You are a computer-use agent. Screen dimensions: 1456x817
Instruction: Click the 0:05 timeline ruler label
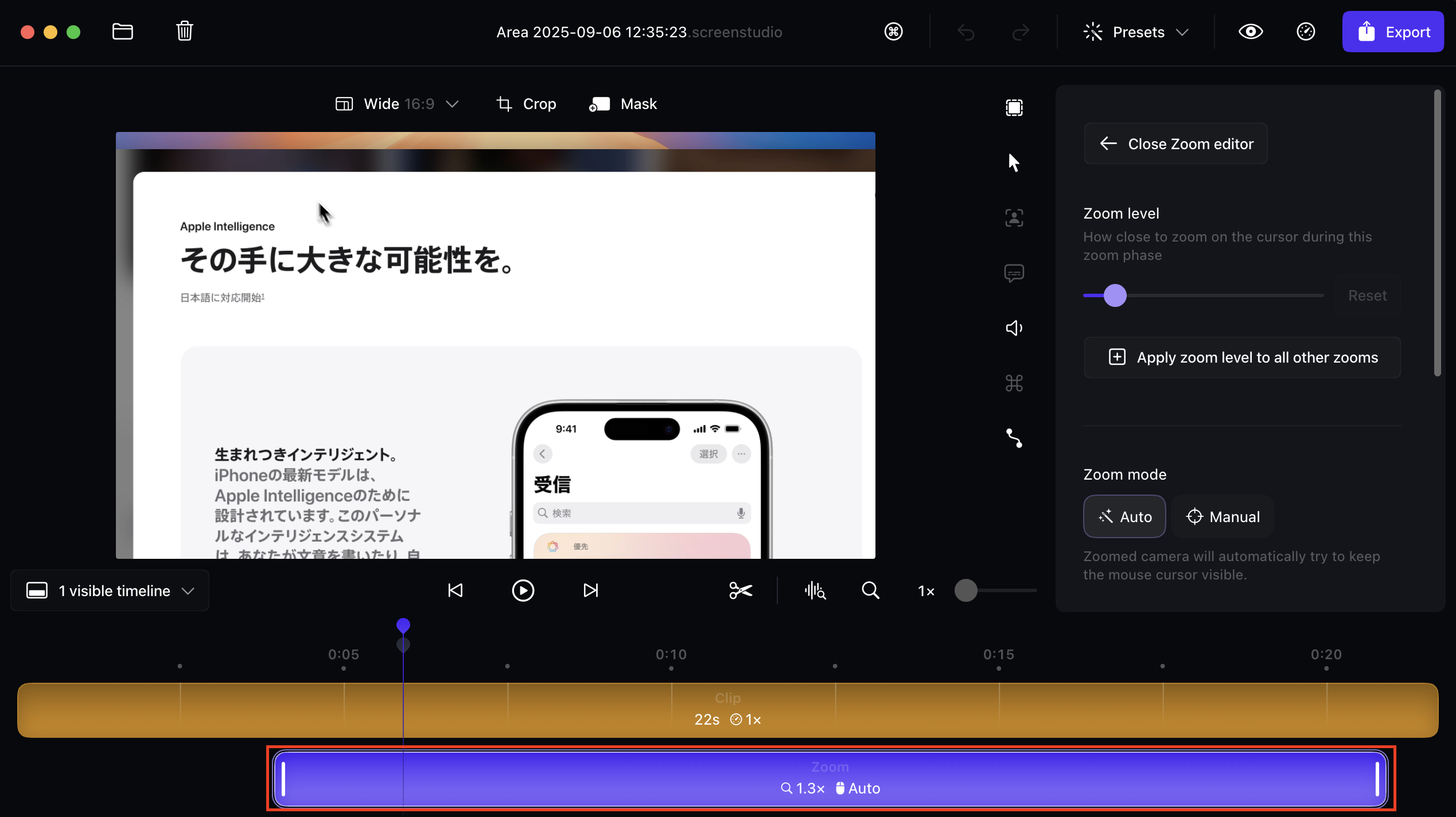point(344,655)
